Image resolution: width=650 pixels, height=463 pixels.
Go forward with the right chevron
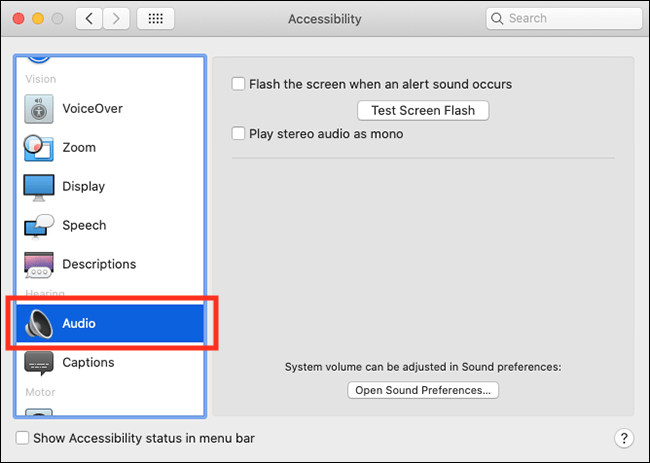(116, 19)
